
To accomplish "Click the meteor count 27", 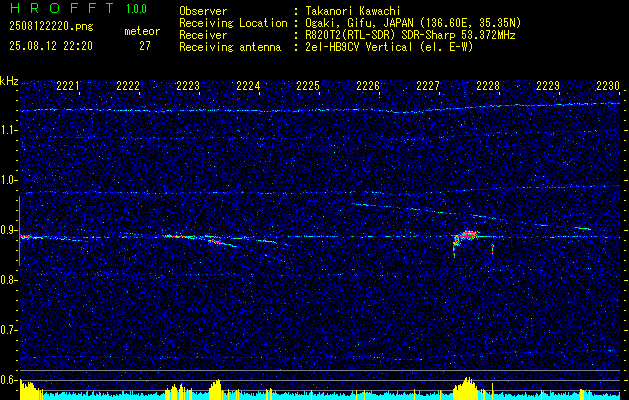I will point(145,46).
